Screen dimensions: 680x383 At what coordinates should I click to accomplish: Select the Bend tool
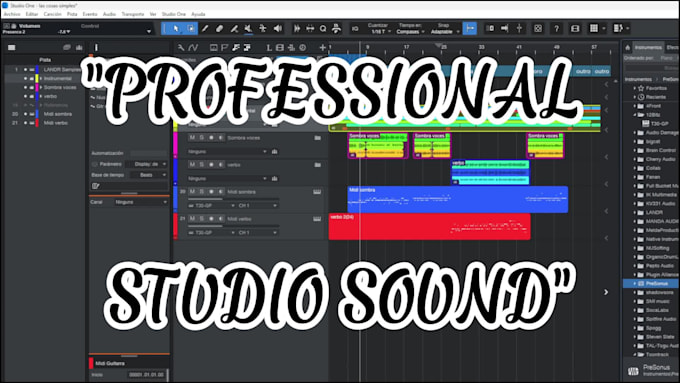pyautogui.click(x=263, y=29)
